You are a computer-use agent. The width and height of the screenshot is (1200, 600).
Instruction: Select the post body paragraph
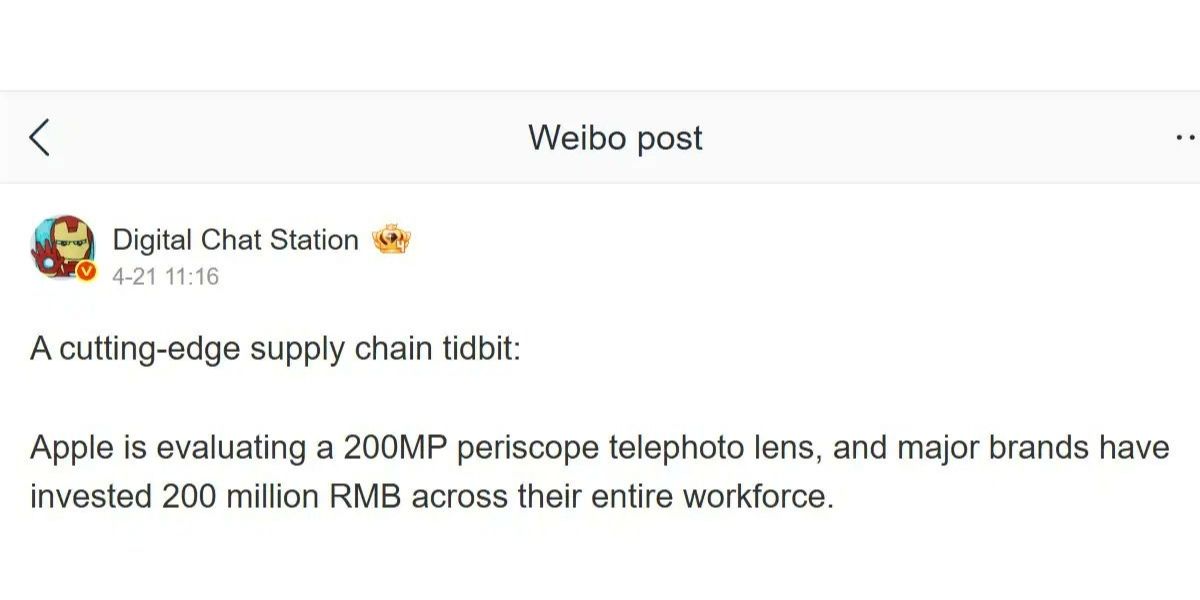500,470
